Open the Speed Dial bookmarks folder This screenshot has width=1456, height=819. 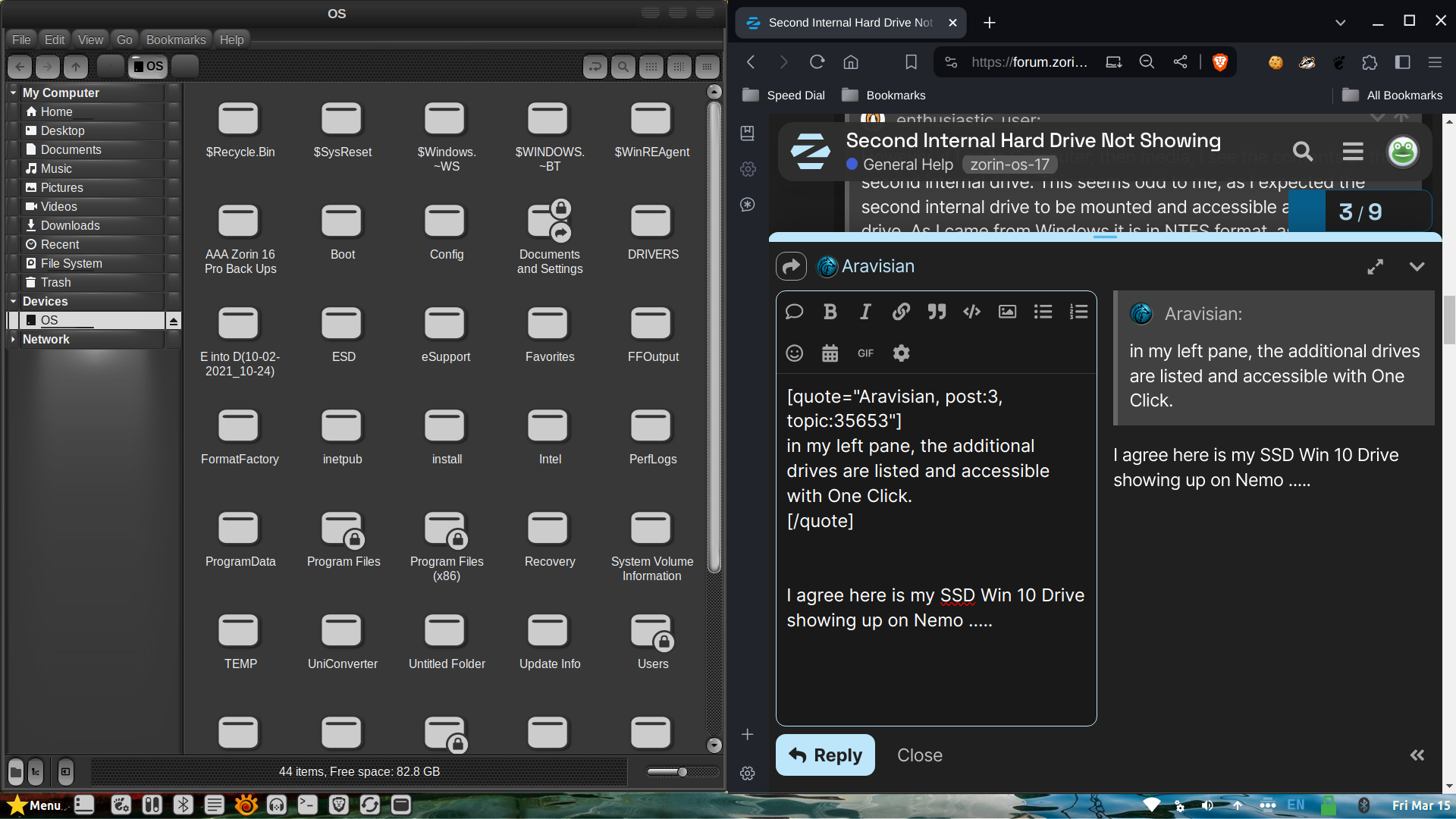pyautogui.click(x=783, y=96)
